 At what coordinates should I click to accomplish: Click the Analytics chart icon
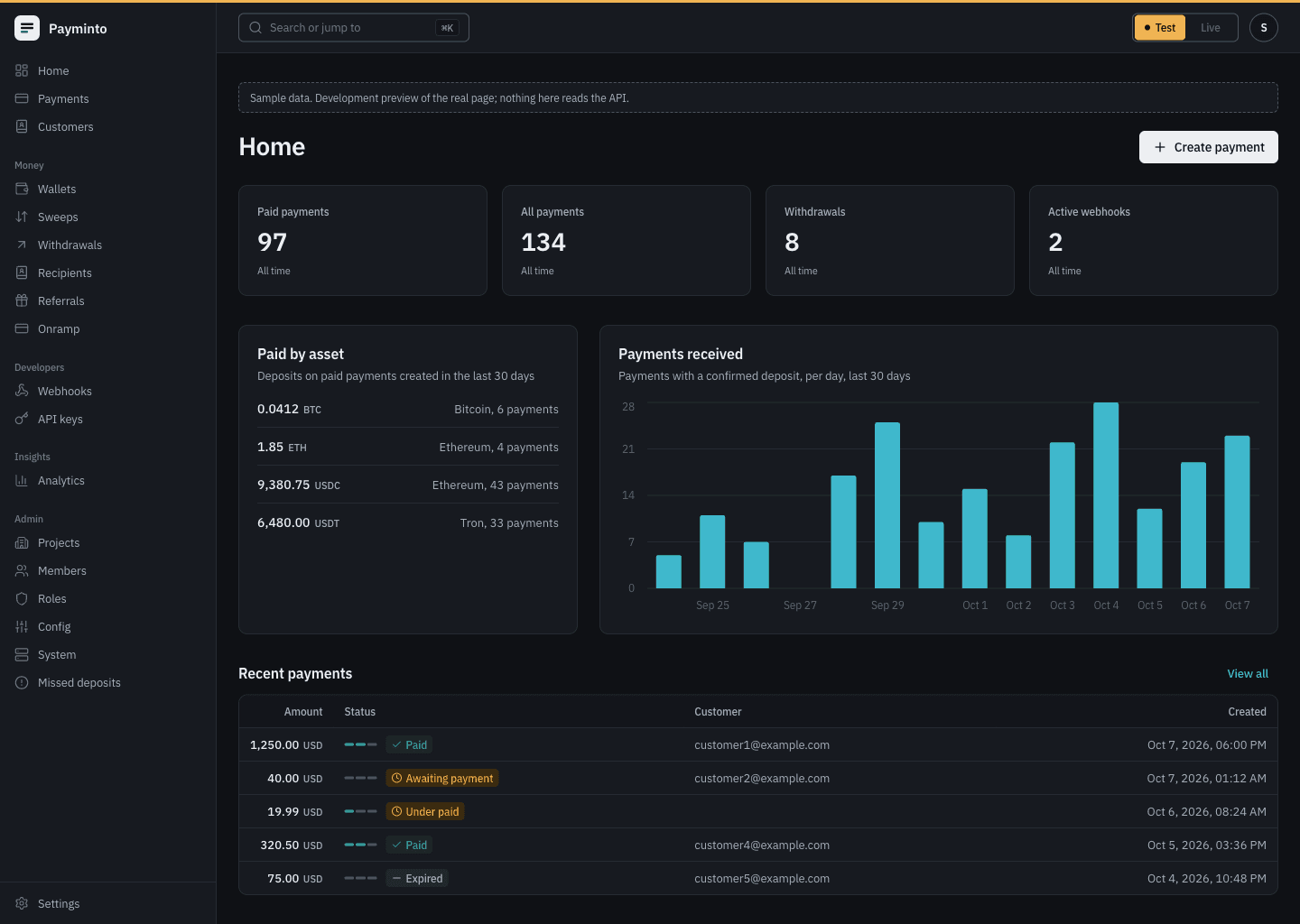coord(22,480)
